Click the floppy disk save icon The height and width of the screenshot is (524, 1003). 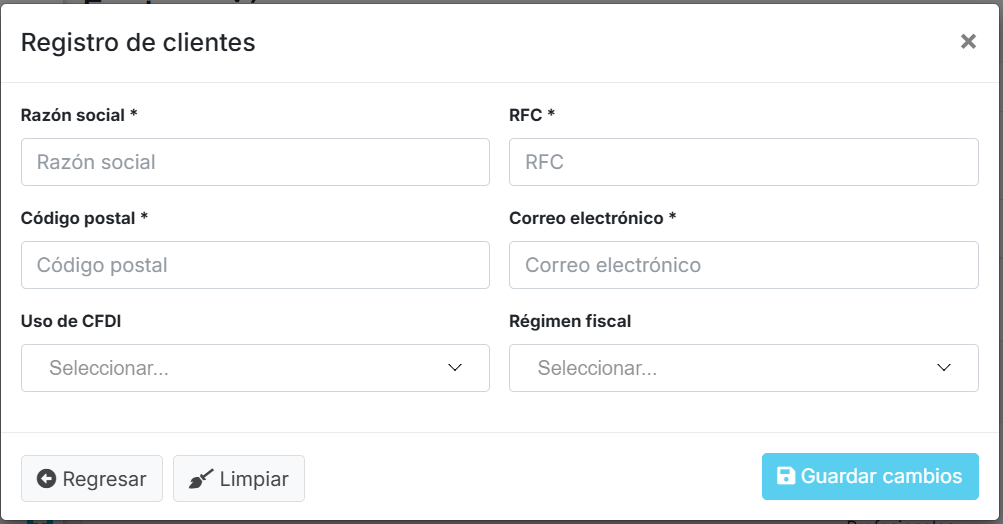click(x=786, y=477)
